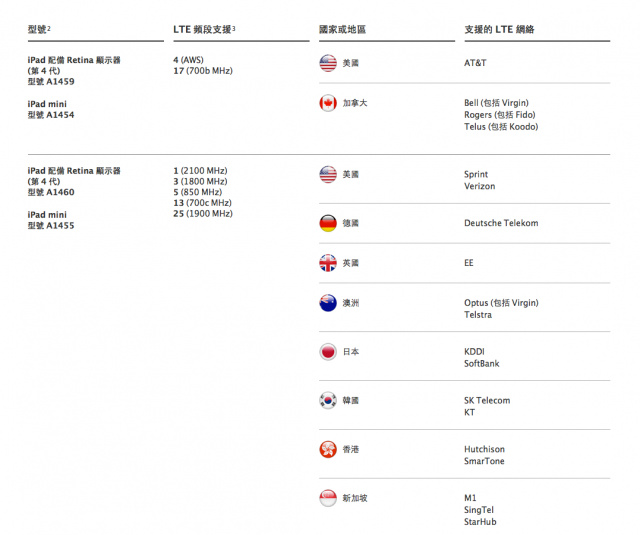This screenshot has height=535, width=640.
Task: Click the AT&T carrier name
Action: coord(475,63)
